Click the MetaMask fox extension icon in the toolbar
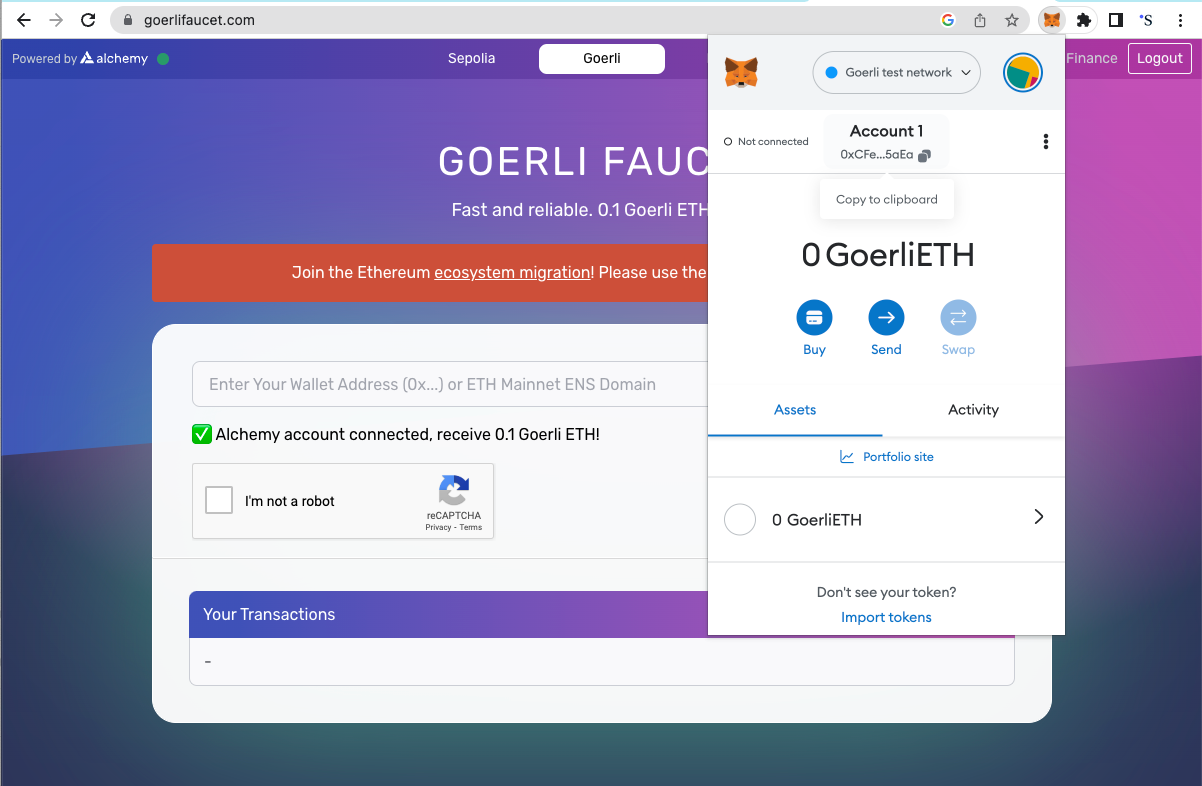This screenshot has height=786, width=1202. (1051, 20)
